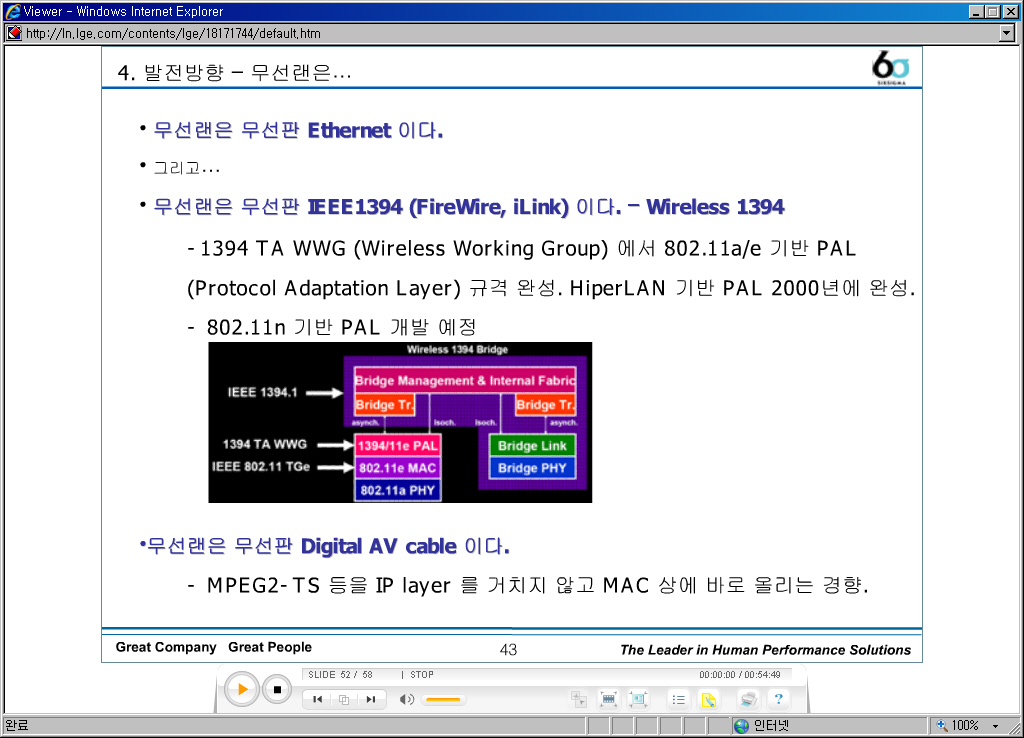Click the slide title '4. 발전방향 – 무선랜은…'
The width and height of the screenshot is (1024, 738).
(234, 72)
